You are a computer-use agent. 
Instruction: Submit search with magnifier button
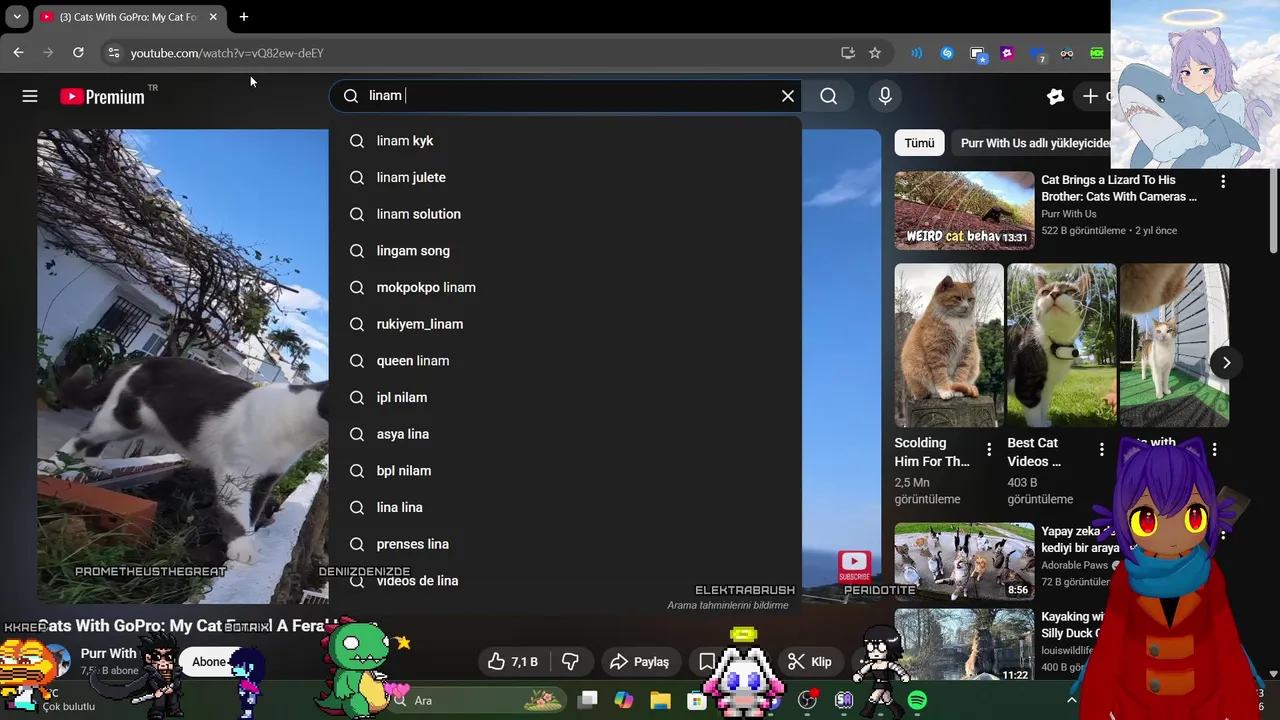829,96
